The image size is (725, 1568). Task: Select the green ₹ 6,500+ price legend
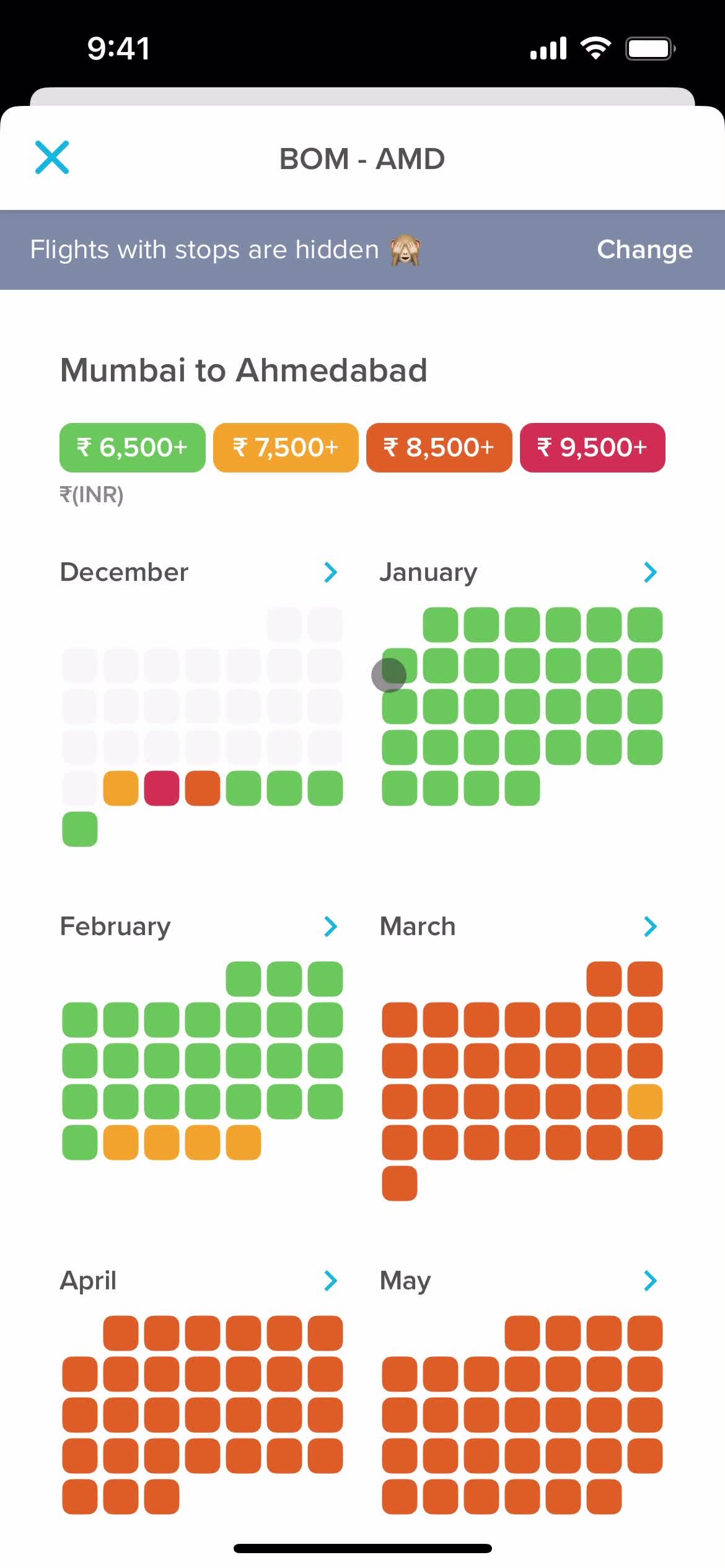pyautogui.click(x=133, y=448)
